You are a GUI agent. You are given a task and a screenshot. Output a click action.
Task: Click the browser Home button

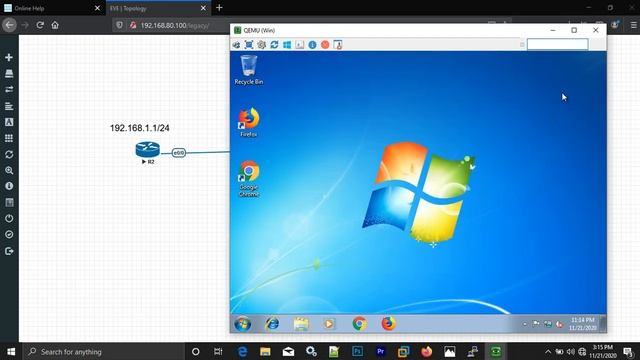(x=55, y=25)
